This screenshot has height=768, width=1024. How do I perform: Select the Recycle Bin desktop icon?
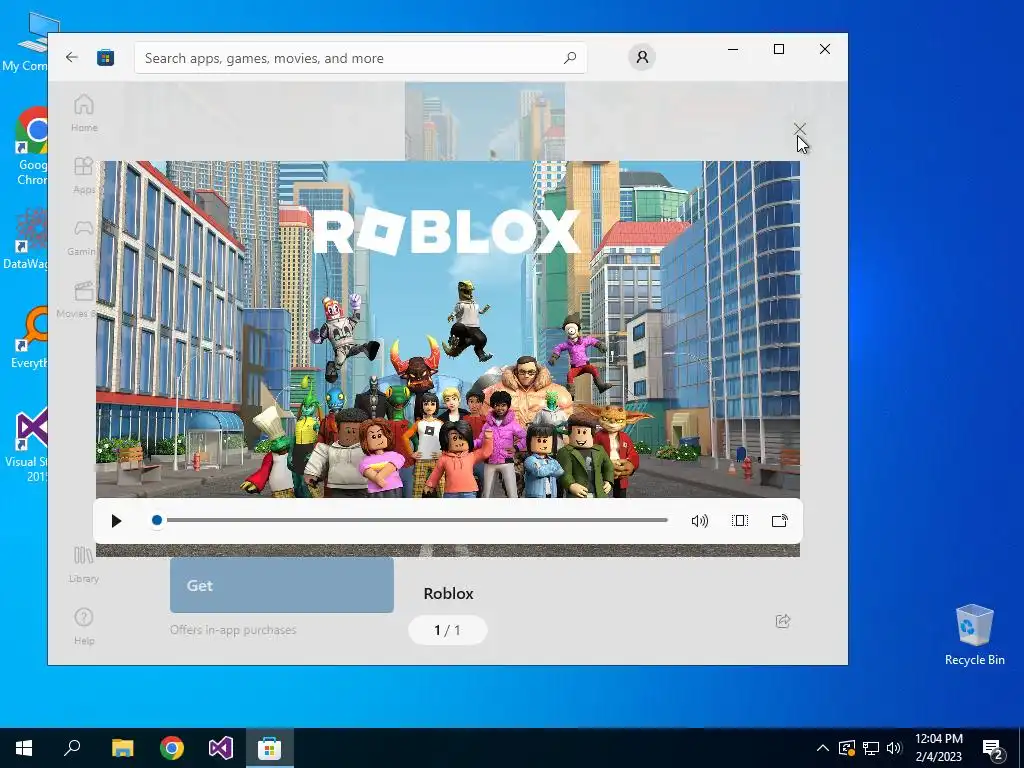coord(974,635)
